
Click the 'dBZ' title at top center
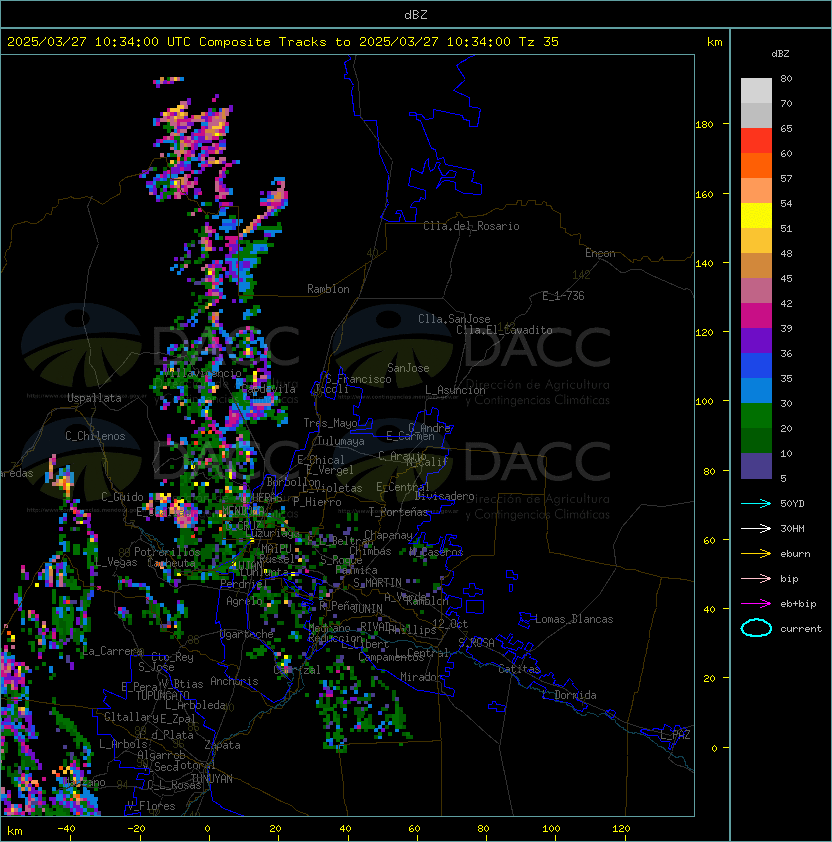(x=416, y=15)
